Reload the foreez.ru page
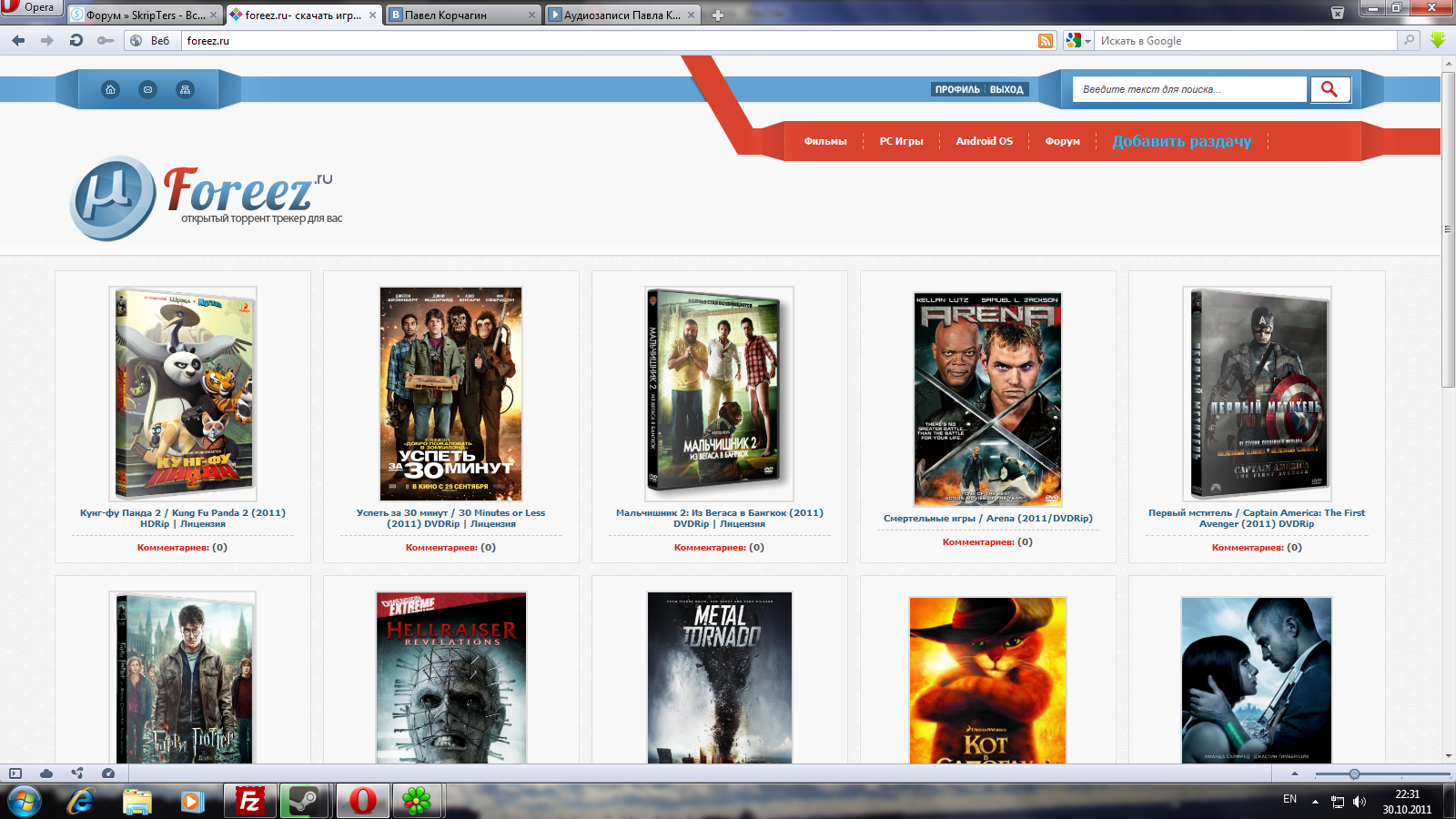 point(76,40)
